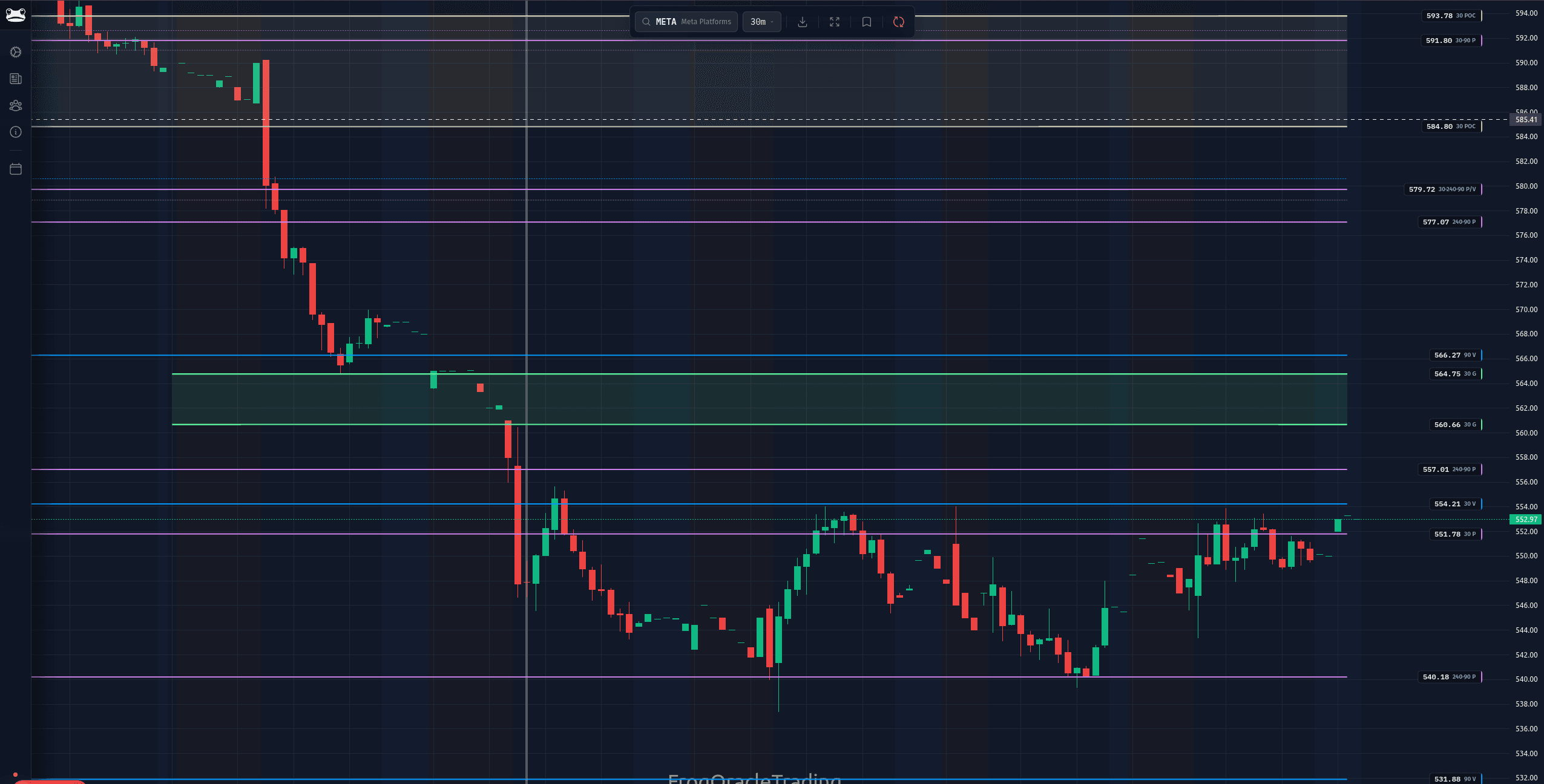Click the tall green candle near 590
Image resolution: width=1544 pixels, height=784 pixels.
coord(257,83)
